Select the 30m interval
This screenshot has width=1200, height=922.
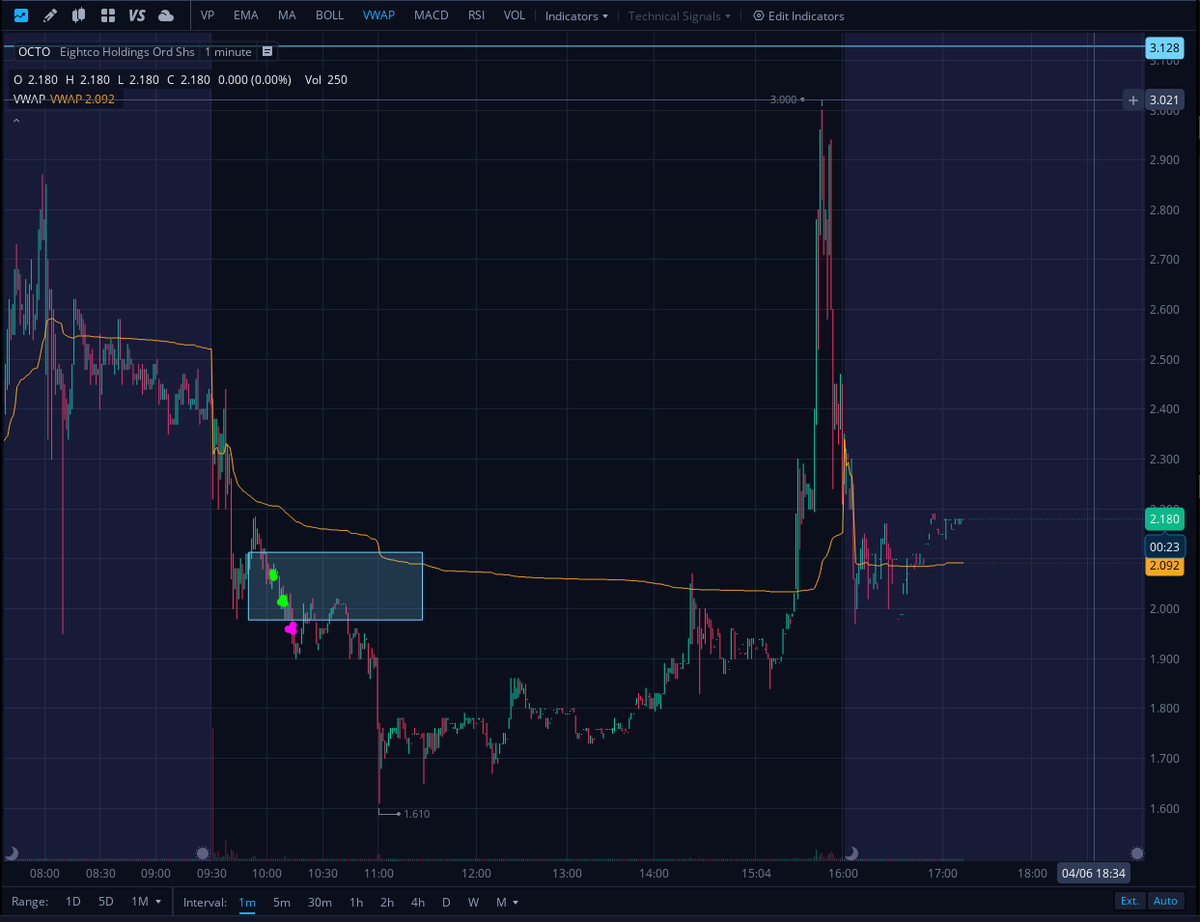pyautogui.click(x=319, y=901)
